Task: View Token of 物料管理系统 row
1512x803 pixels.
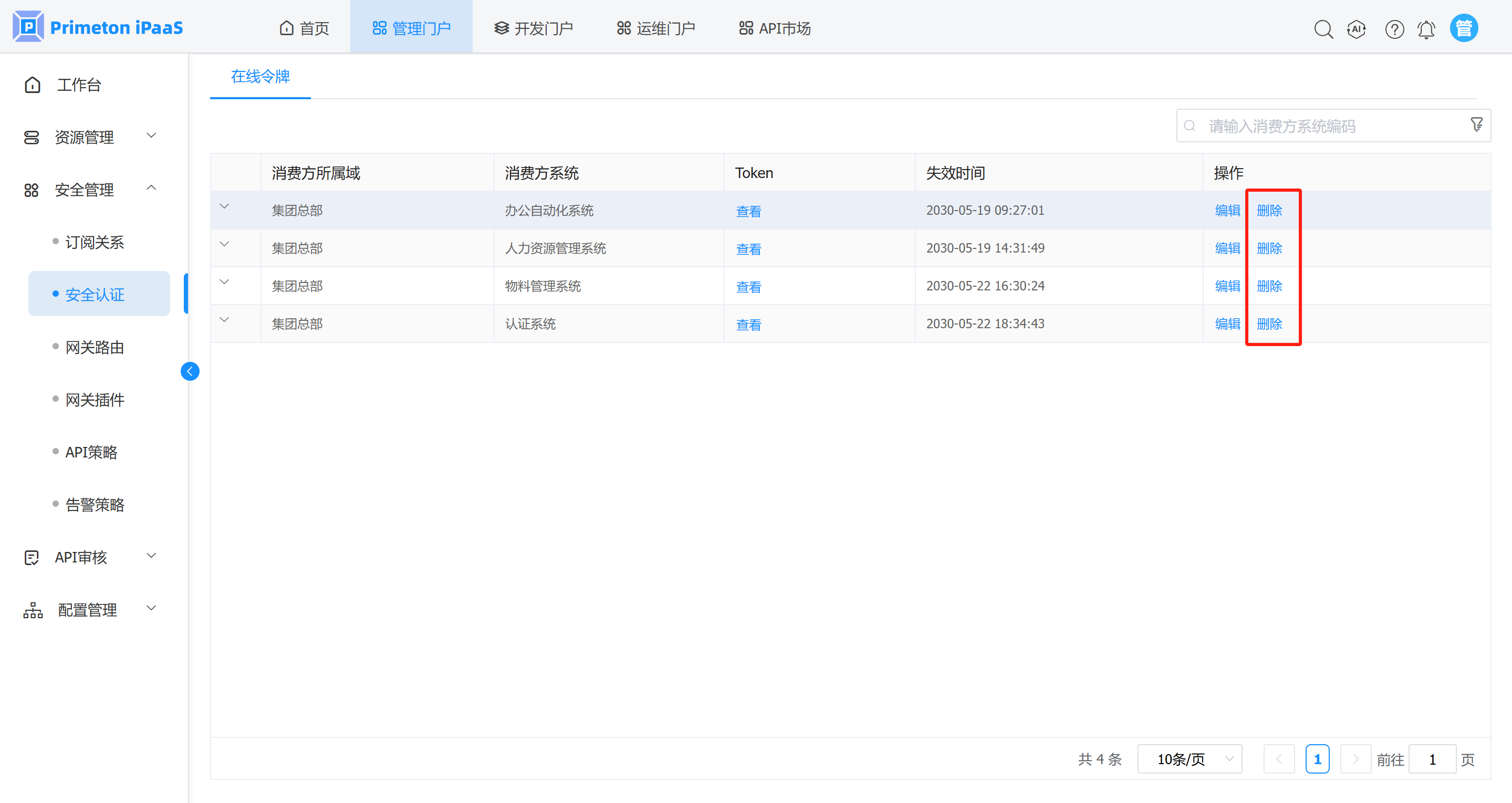Action: [x=748, y=287]
